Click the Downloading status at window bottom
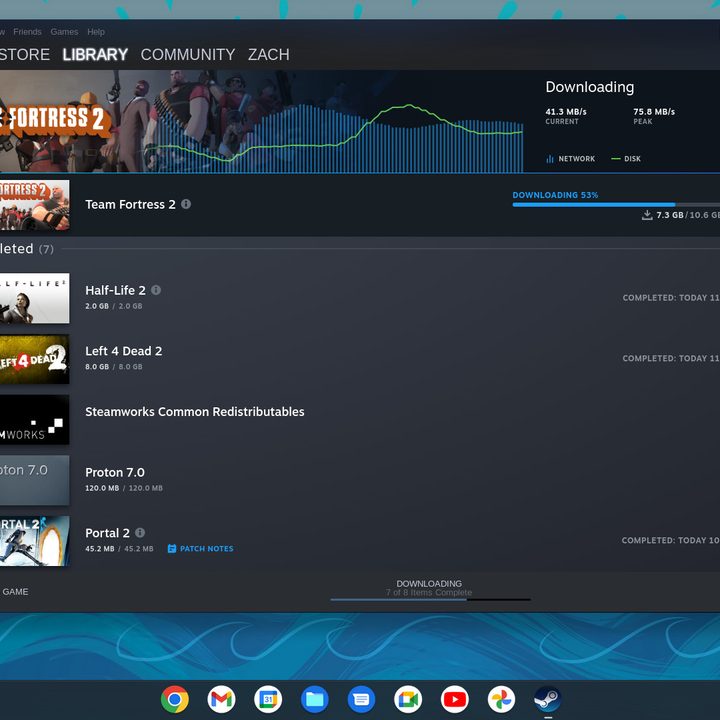Screen dimensions: 720x720 coord(429,583)
